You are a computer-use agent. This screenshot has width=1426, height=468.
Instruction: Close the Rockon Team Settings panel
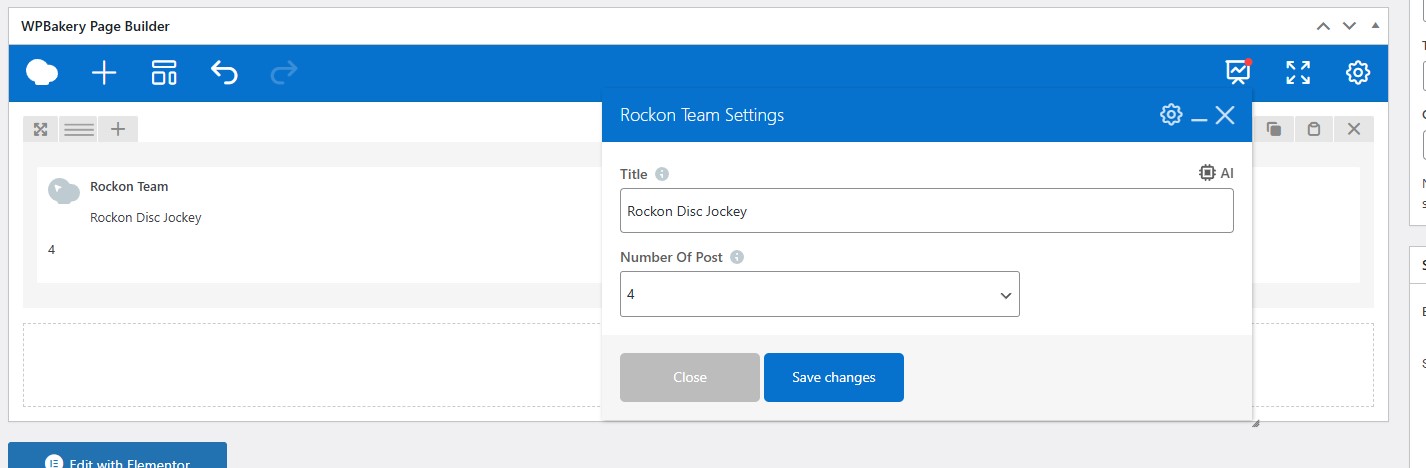(x=1226, y=115)
